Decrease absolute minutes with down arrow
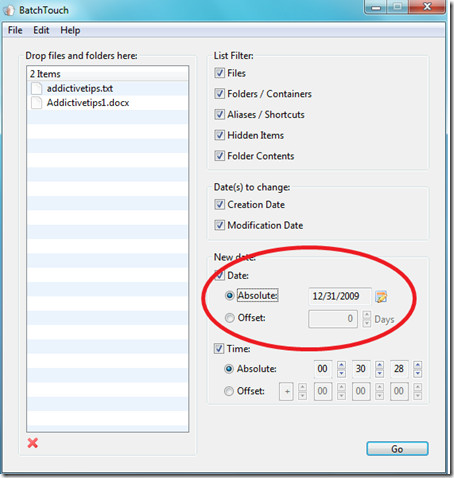 [380, 373]
